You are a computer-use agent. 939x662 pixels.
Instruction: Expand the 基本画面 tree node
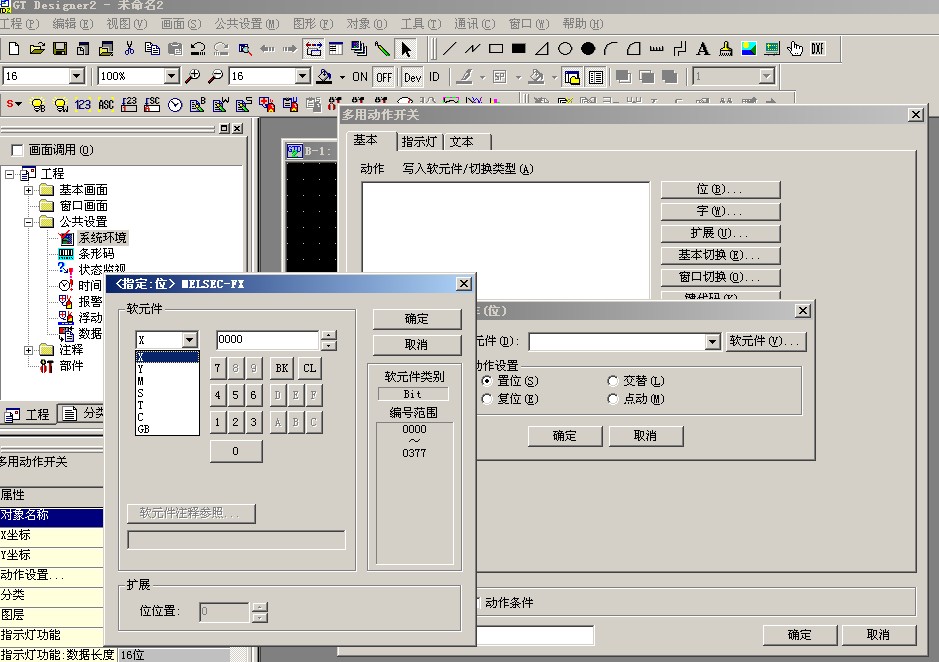(29, 190)
